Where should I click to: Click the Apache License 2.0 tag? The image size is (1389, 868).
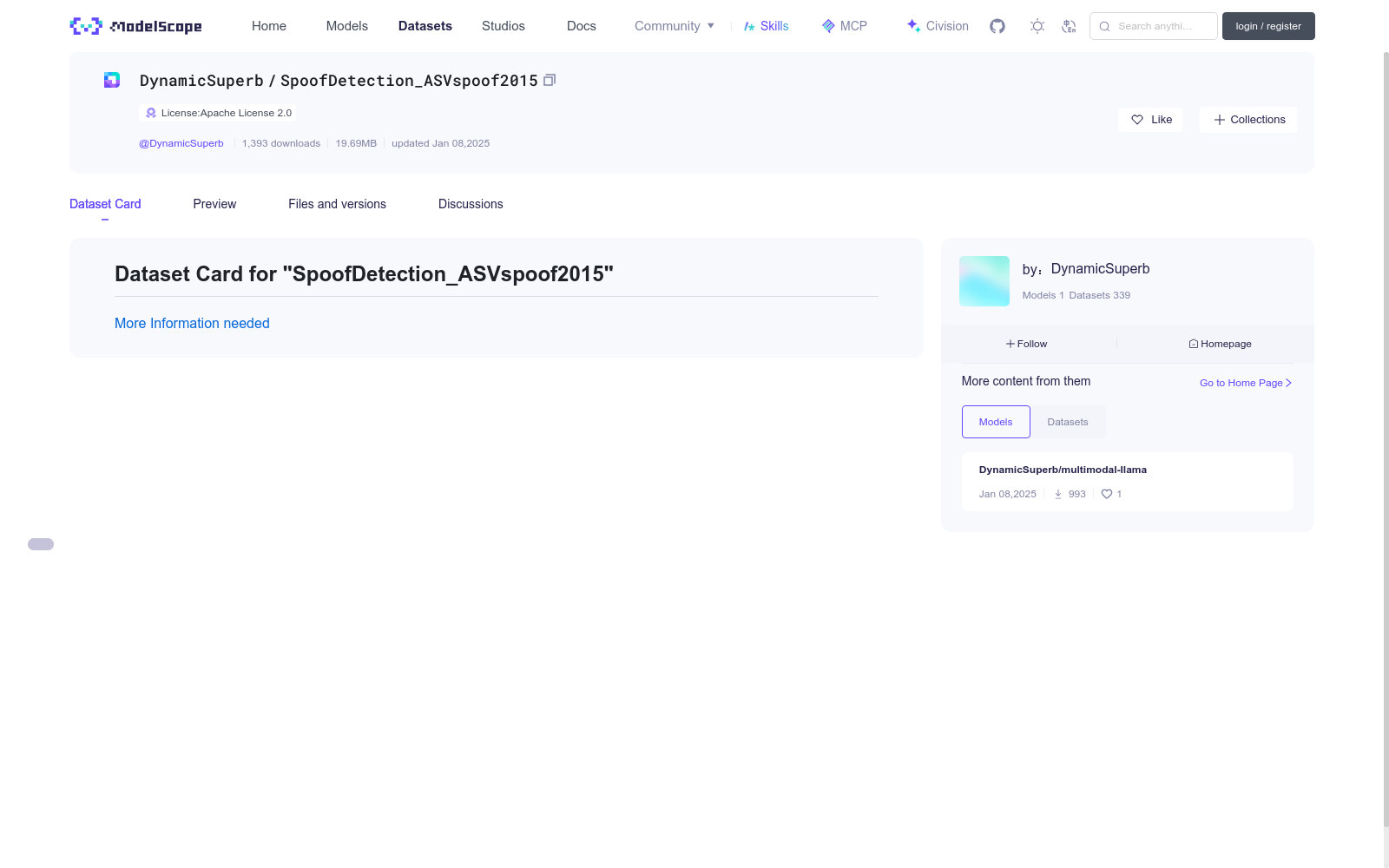(217, 113)
